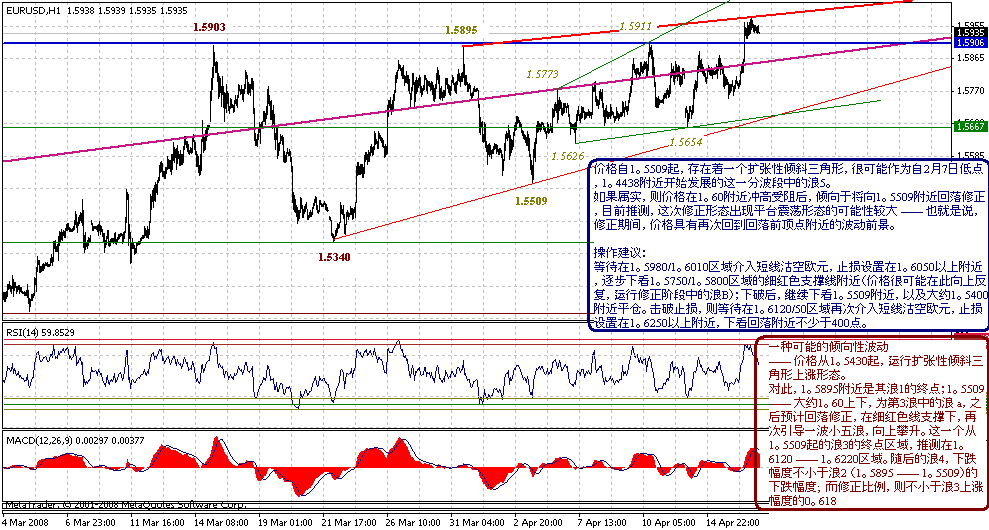Click the 19 Mar 01:00 time label

click(x=286, y=522)
